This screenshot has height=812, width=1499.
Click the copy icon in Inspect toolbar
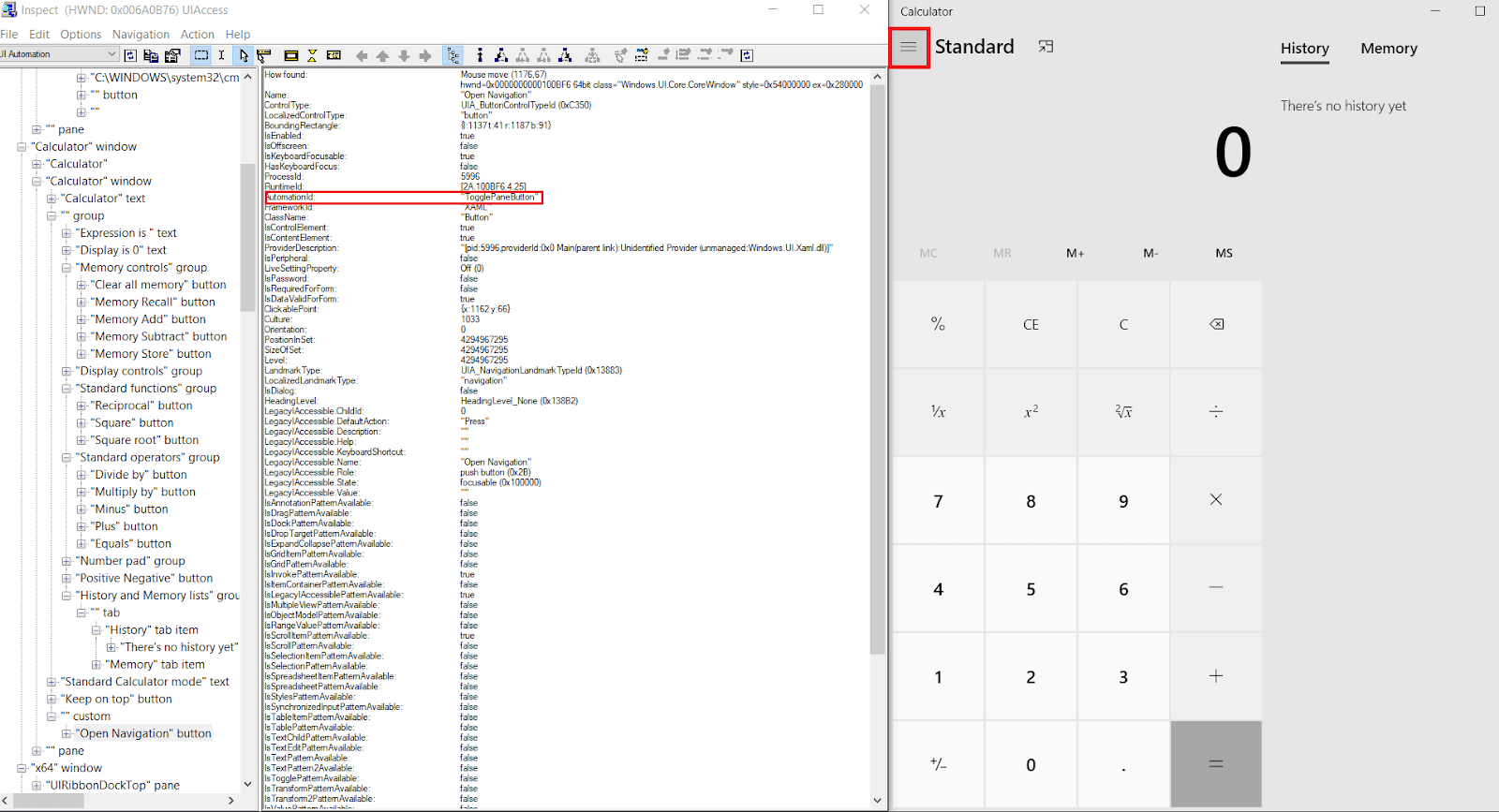click(151, 55)
